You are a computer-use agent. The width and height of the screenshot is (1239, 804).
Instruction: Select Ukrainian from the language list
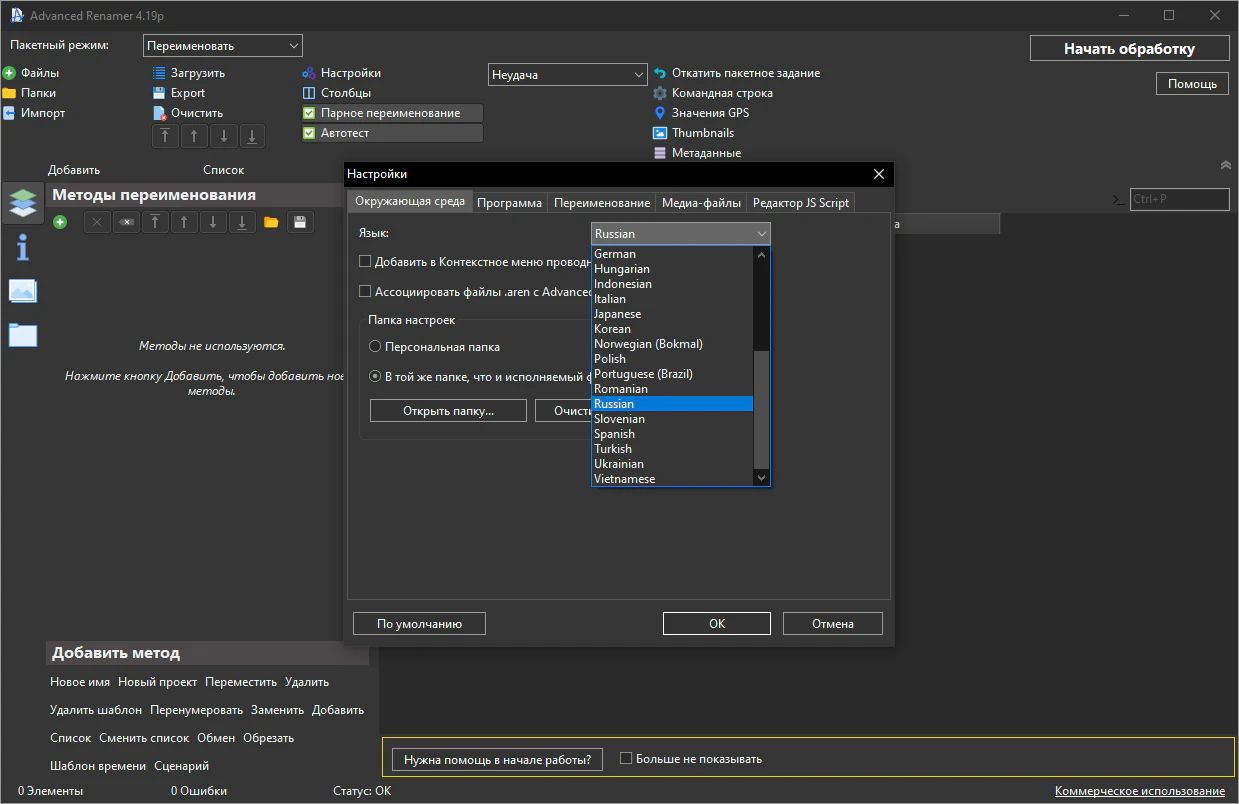click(x=619, y=464)
